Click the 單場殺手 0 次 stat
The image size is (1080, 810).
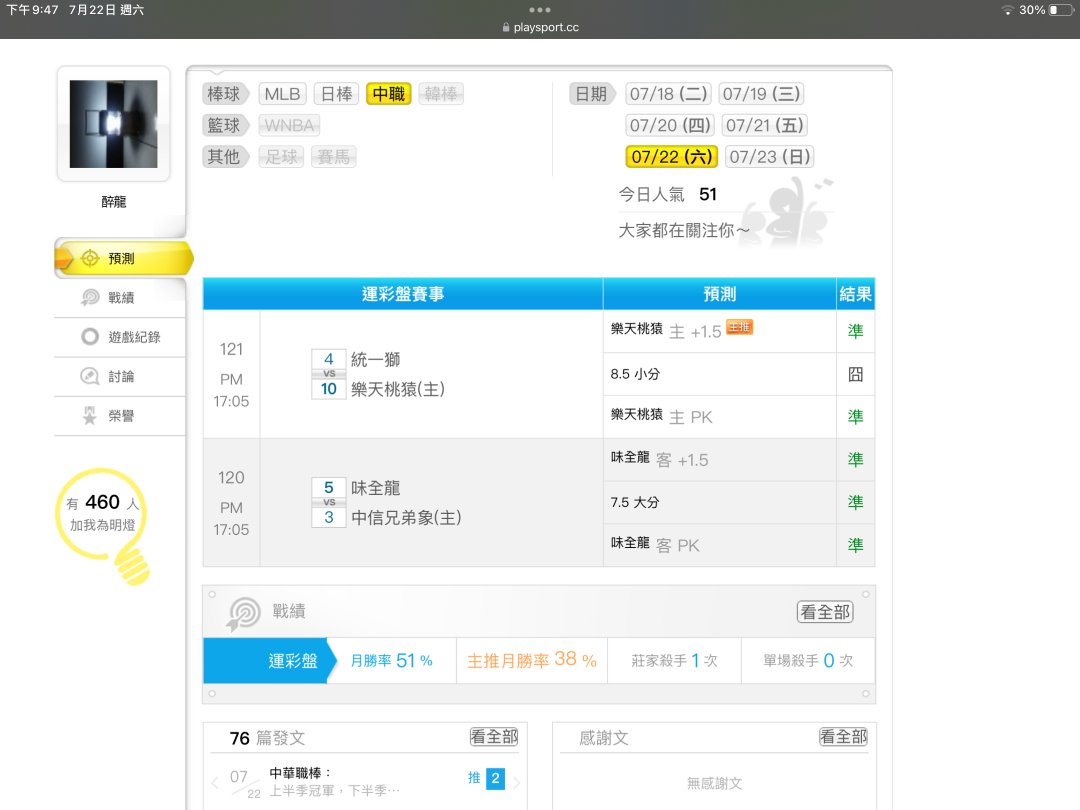coord(808,661)
